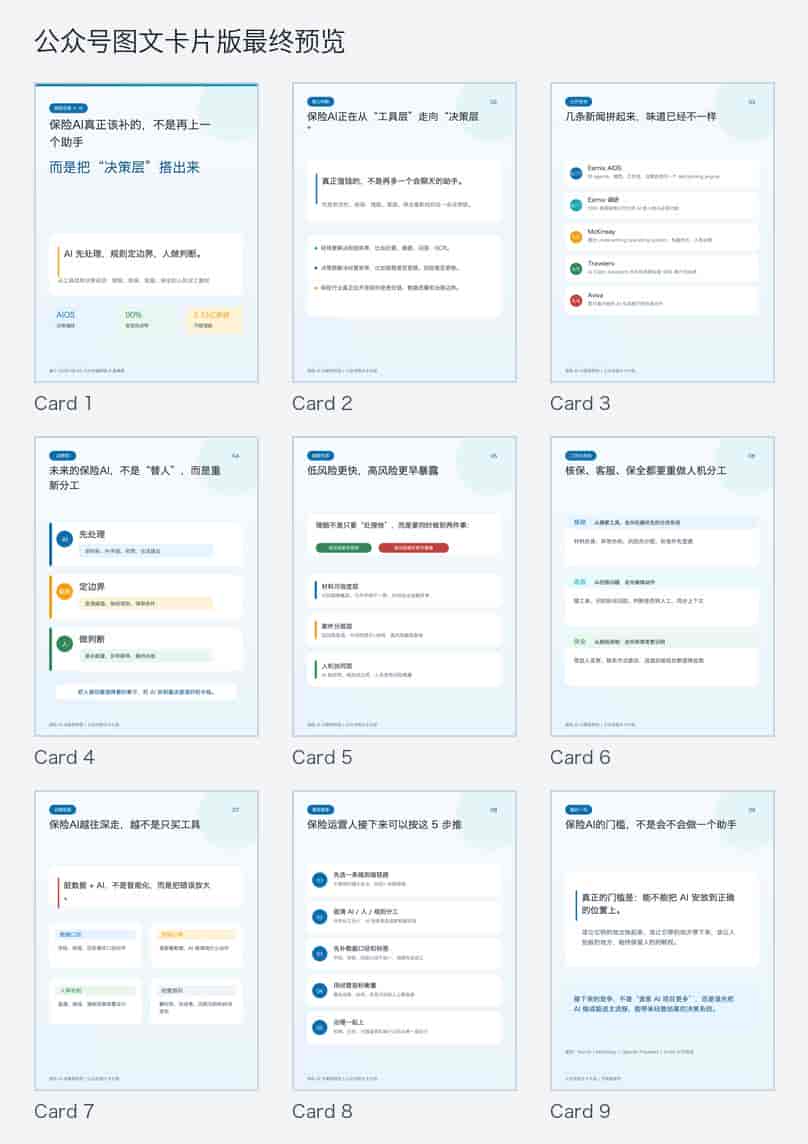Click step 03 circle in Card 8

(319, 954)
